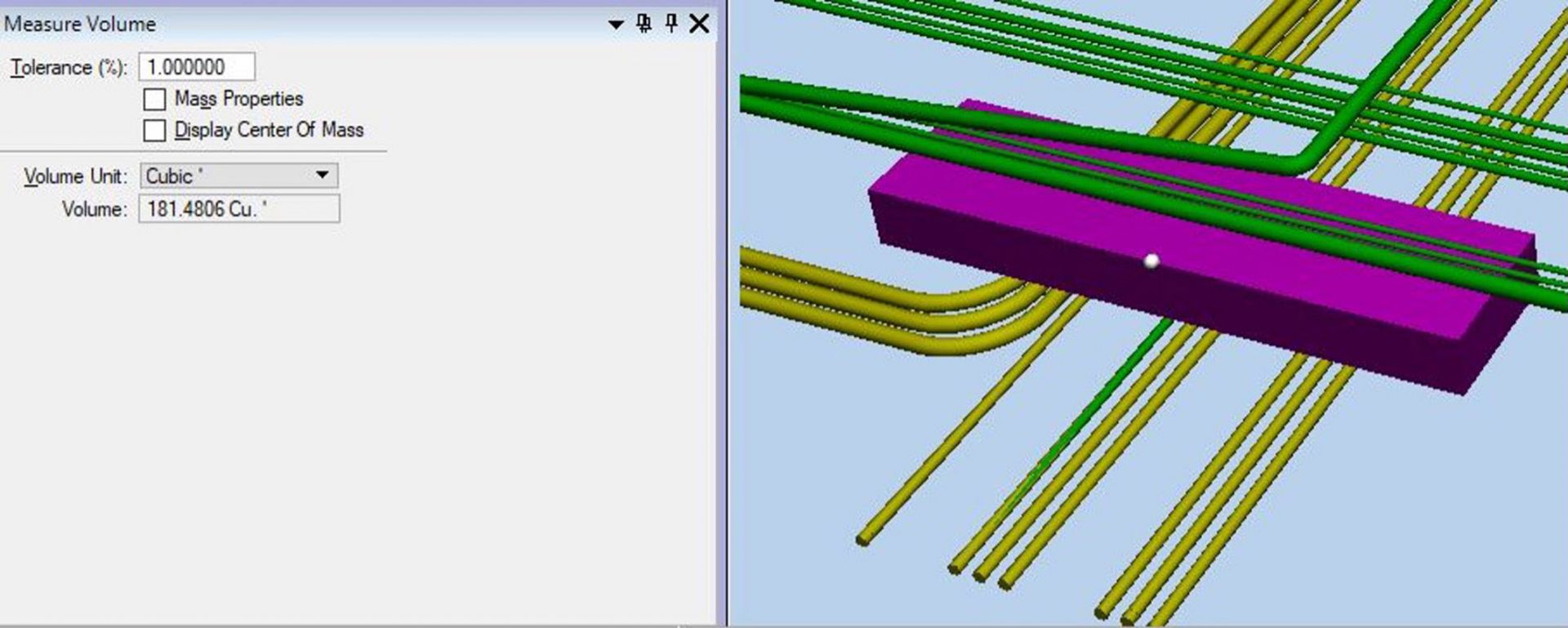Enable the Display Center Of Mass checkbox
This screenshot has width=1568, height=628.
point(154,131)
